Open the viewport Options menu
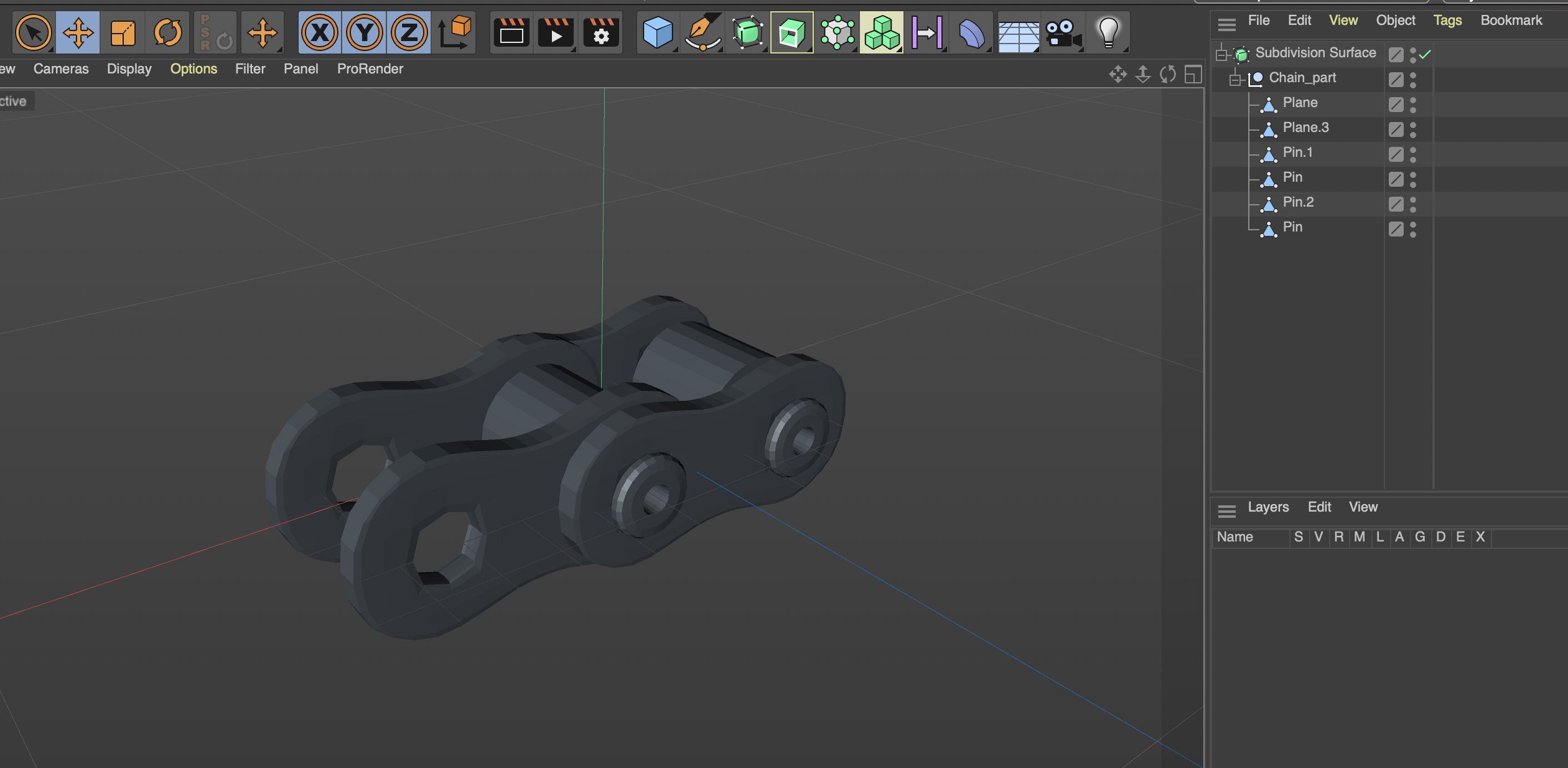This screenshot has height=768, width=1568. pos(194,69)
